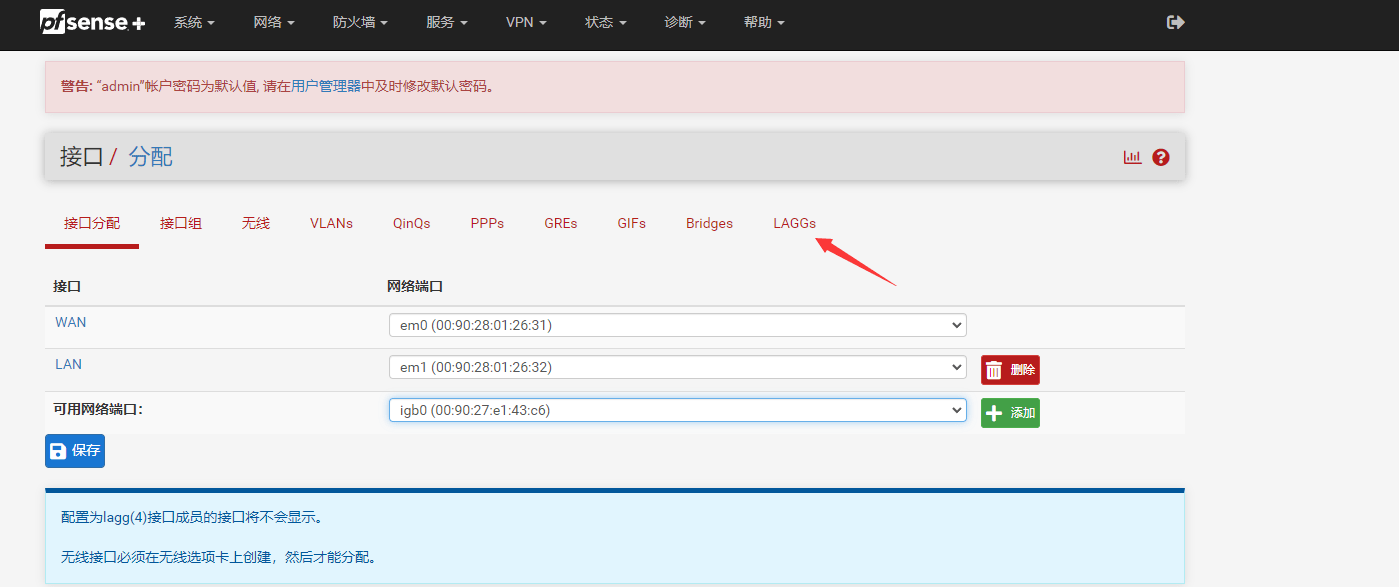Open the status graph chart icon
The height and width of the screenshot is (587, 1399).
1132,157
